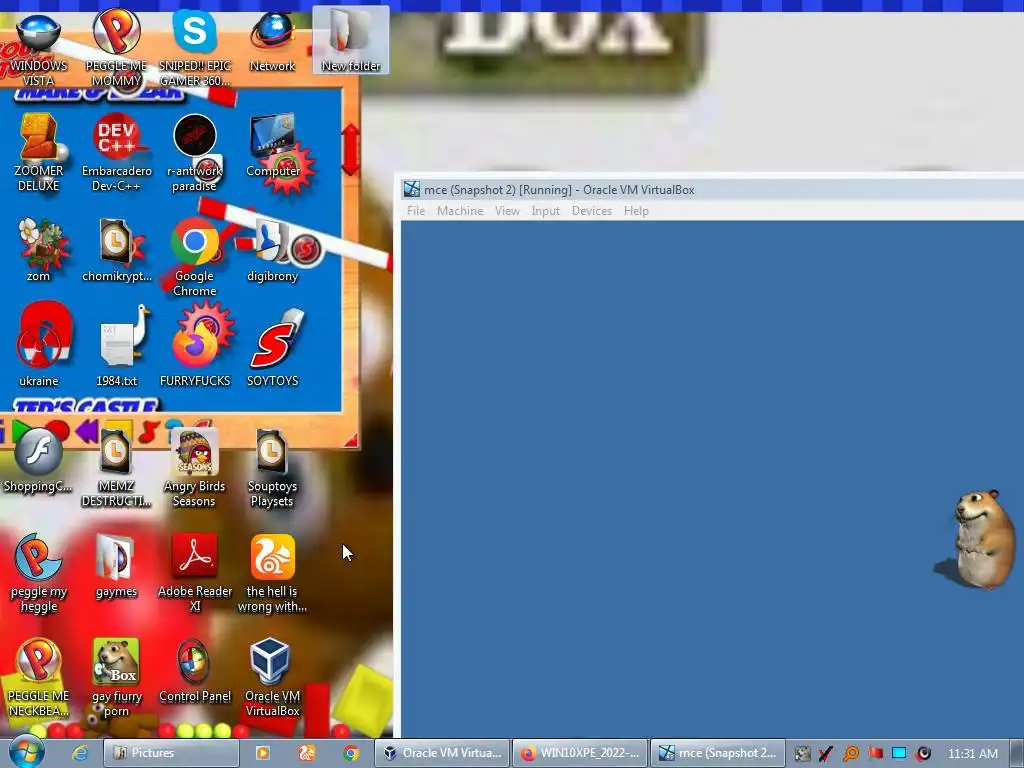Open peggle my heggle shortcut

[38, 573]
